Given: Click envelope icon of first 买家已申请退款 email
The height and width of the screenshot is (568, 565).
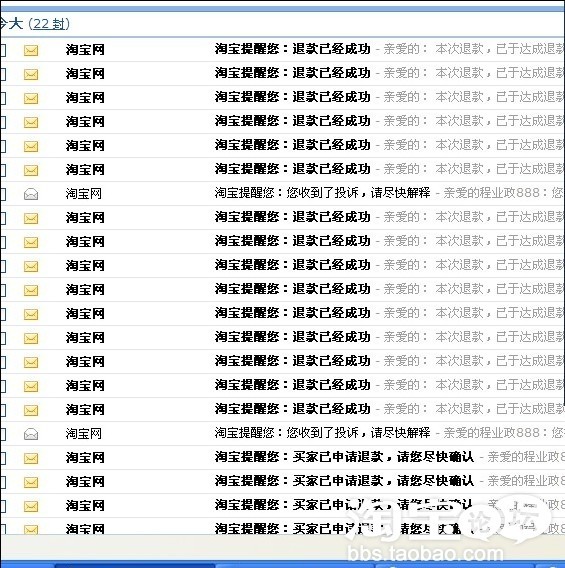Looking at the screenshot, I should (31, 458).
